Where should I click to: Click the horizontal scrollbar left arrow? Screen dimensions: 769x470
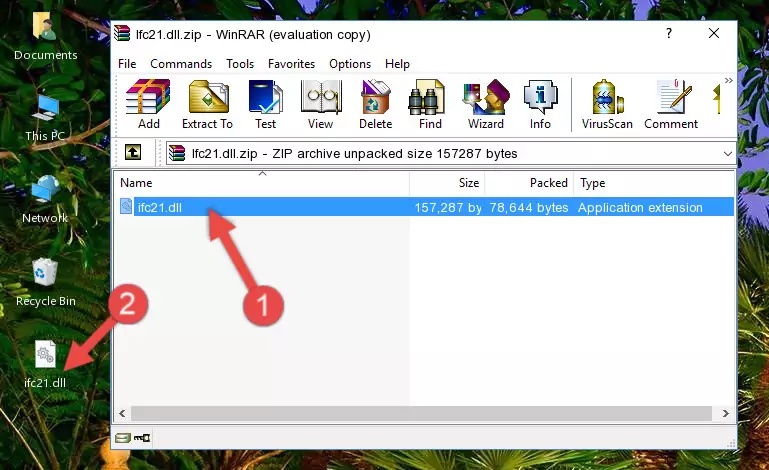coord(122,414)
